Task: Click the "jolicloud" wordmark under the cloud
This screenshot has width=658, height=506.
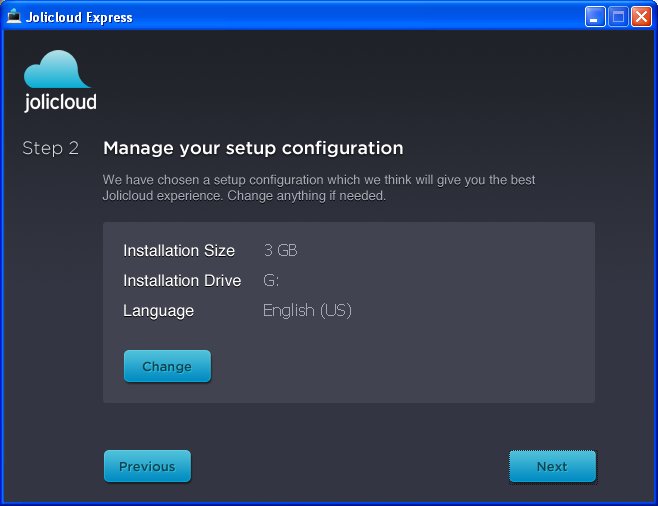Action: tap(60, 102)
